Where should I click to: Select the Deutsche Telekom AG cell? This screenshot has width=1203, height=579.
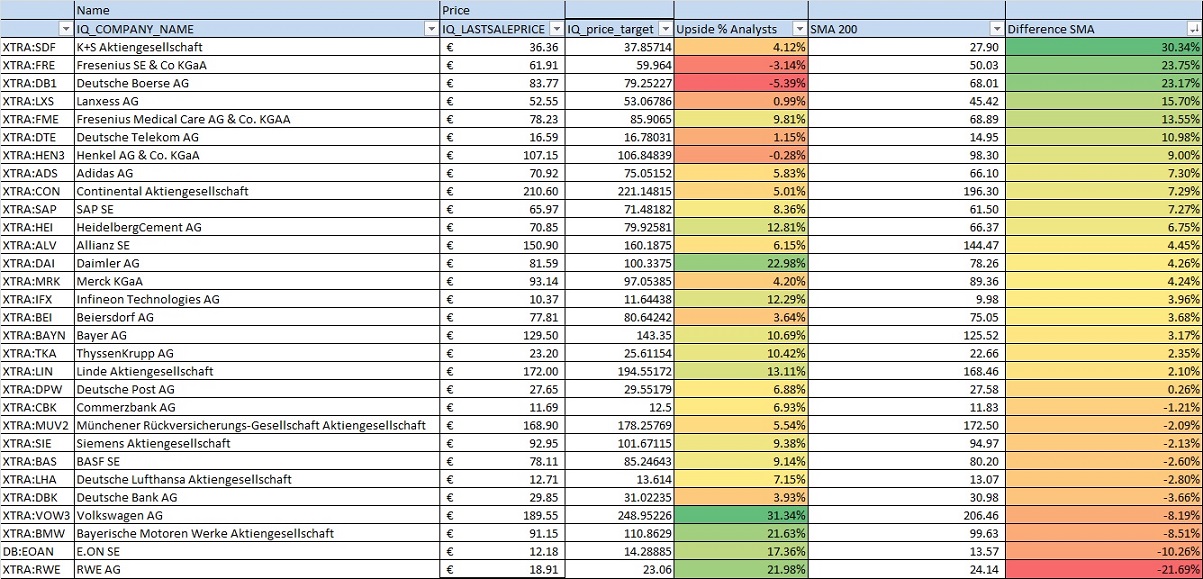coord(257,137)
